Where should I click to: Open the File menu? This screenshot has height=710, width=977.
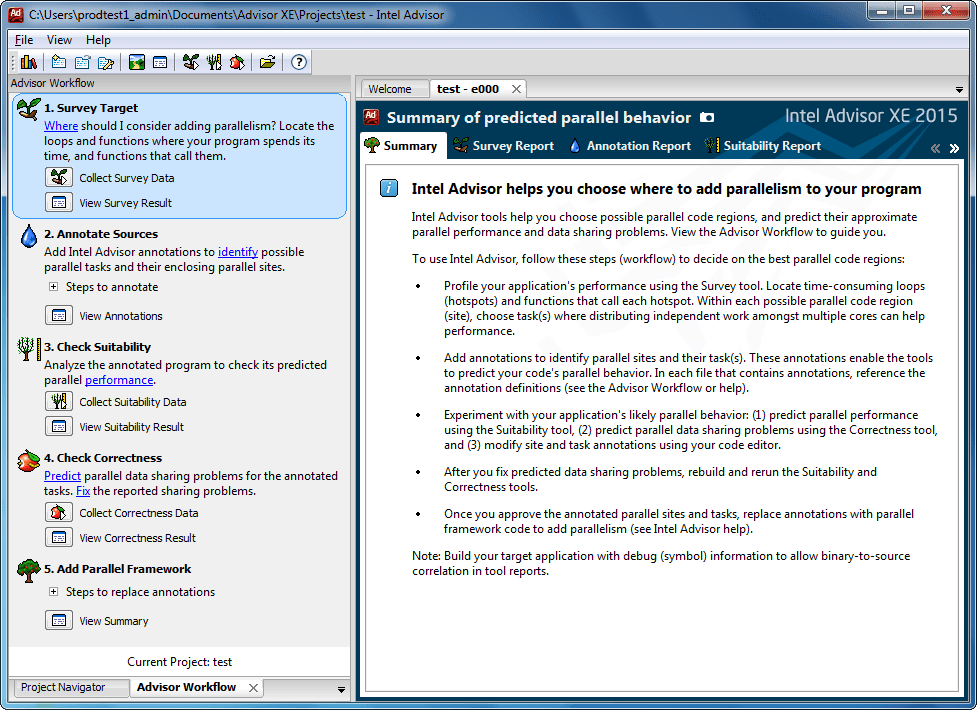tap(24, 40)
